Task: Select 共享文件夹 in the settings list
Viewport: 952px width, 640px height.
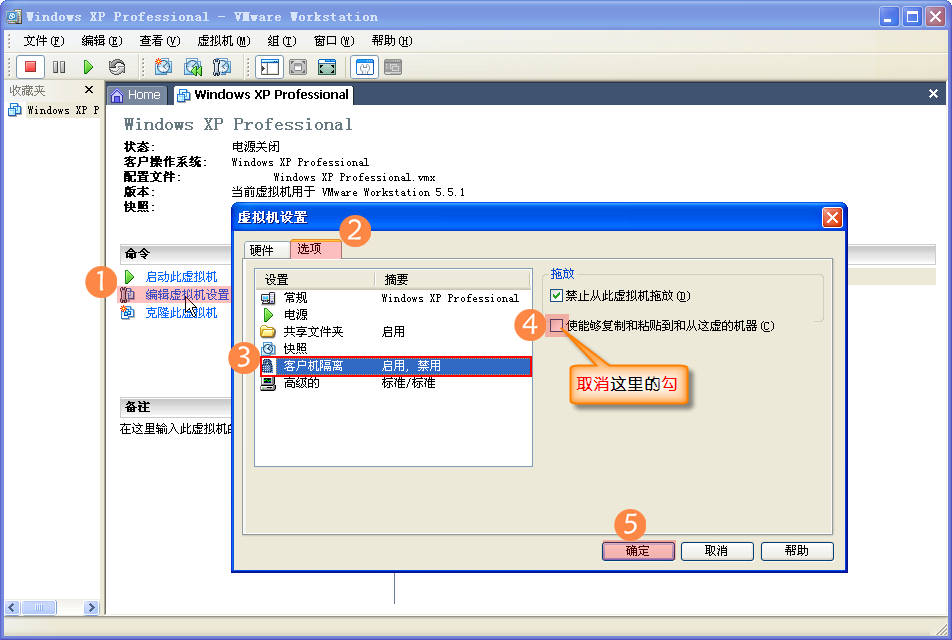Action: point(313,332)
